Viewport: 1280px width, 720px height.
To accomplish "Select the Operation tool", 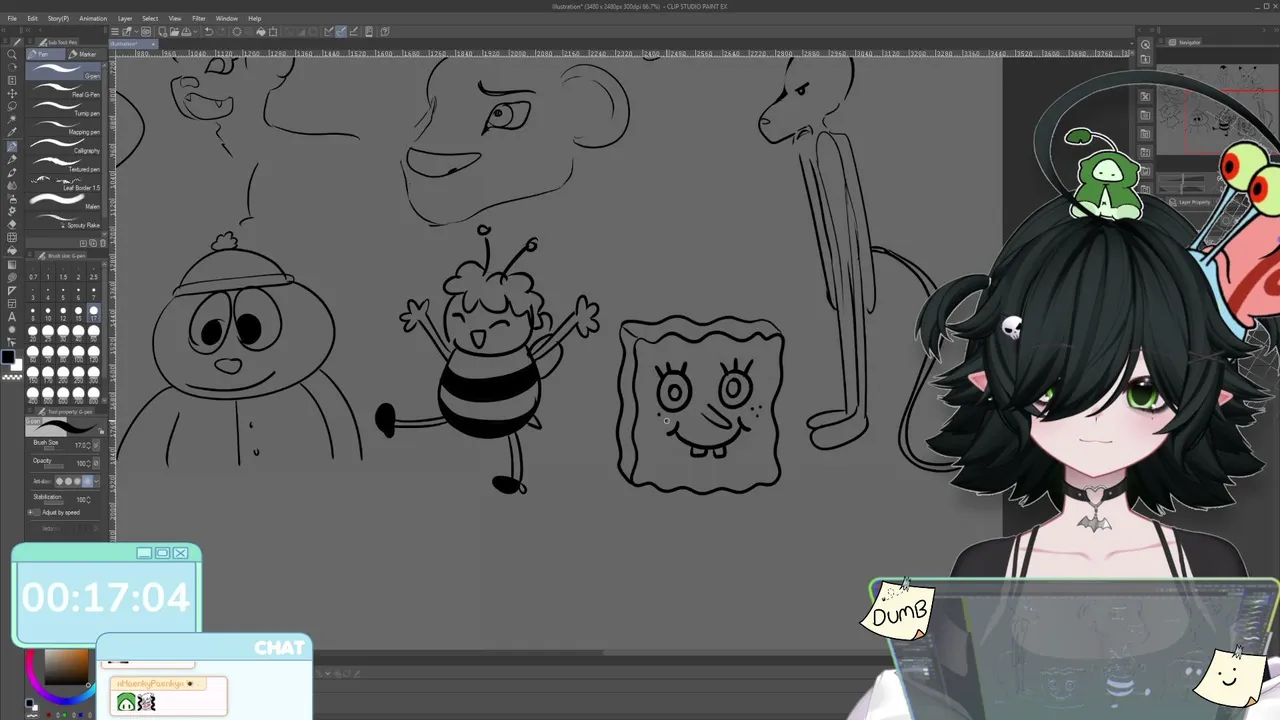I will point(12,80).
